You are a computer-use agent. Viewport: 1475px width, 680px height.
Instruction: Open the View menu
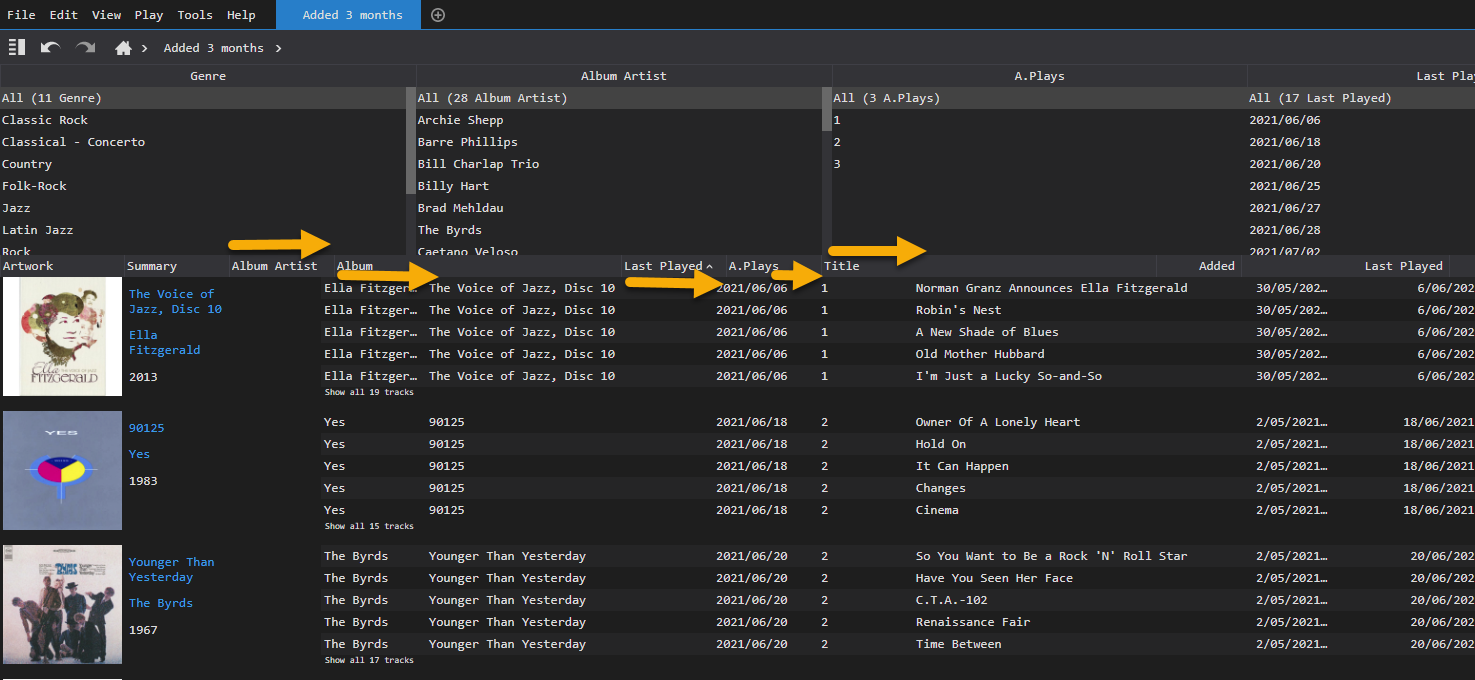[x=106, y=15]
